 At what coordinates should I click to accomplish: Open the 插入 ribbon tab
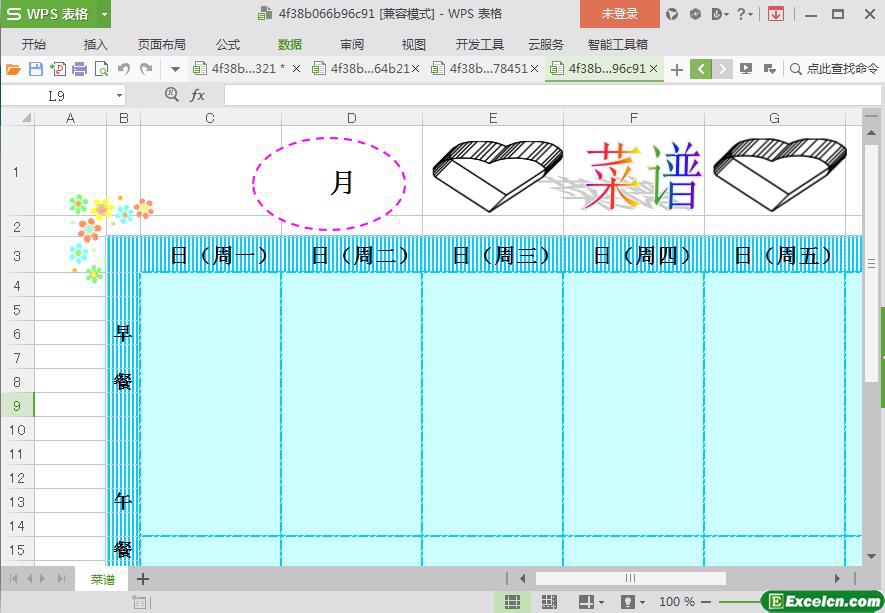pyautogui.click(x=96, y=44)
